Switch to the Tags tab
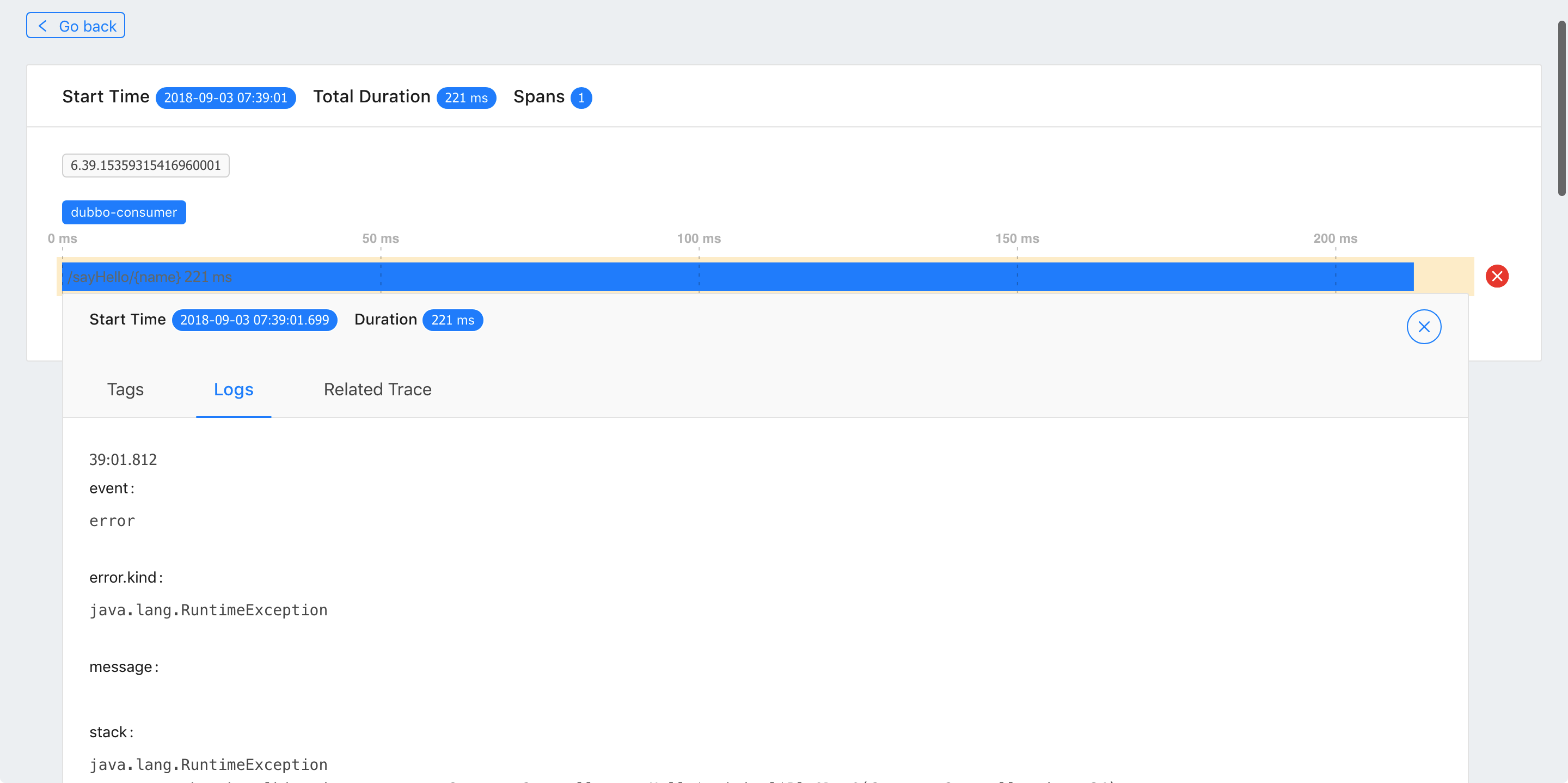The width and height of the screenshot is (1568, 783). 125,390
